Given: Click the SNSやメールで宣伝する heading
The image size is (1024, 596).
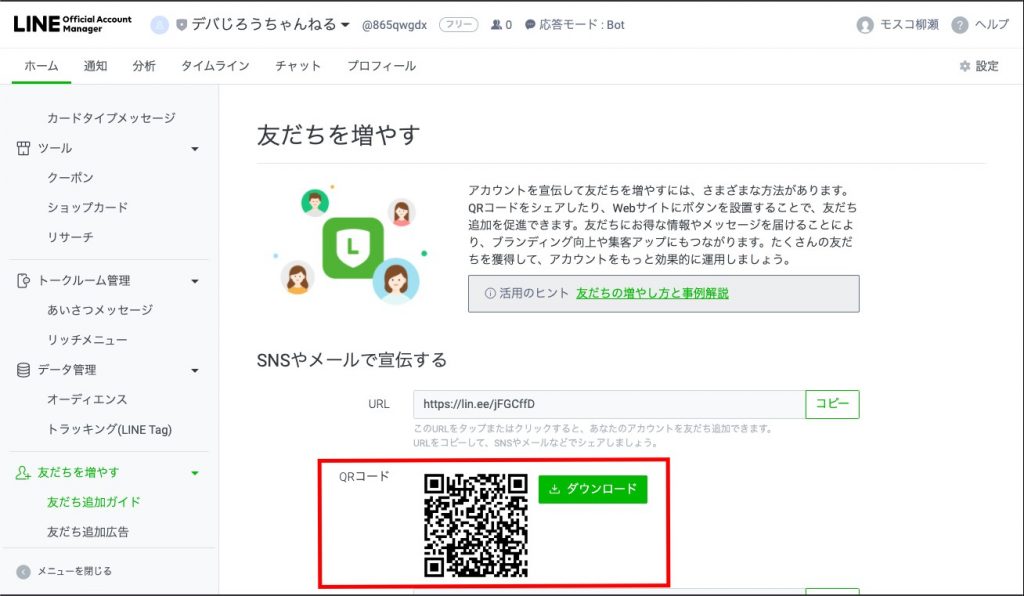Looking at the screenshot, I should 352,360.
